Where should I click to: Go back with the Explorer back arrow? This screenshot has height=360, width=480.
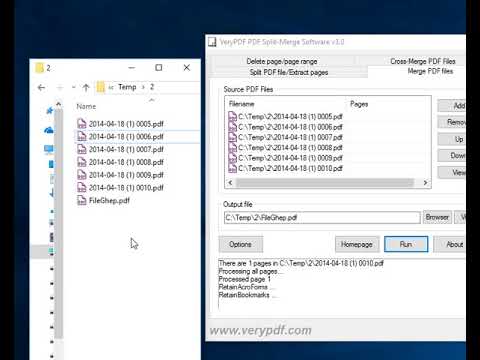point(41,88)
